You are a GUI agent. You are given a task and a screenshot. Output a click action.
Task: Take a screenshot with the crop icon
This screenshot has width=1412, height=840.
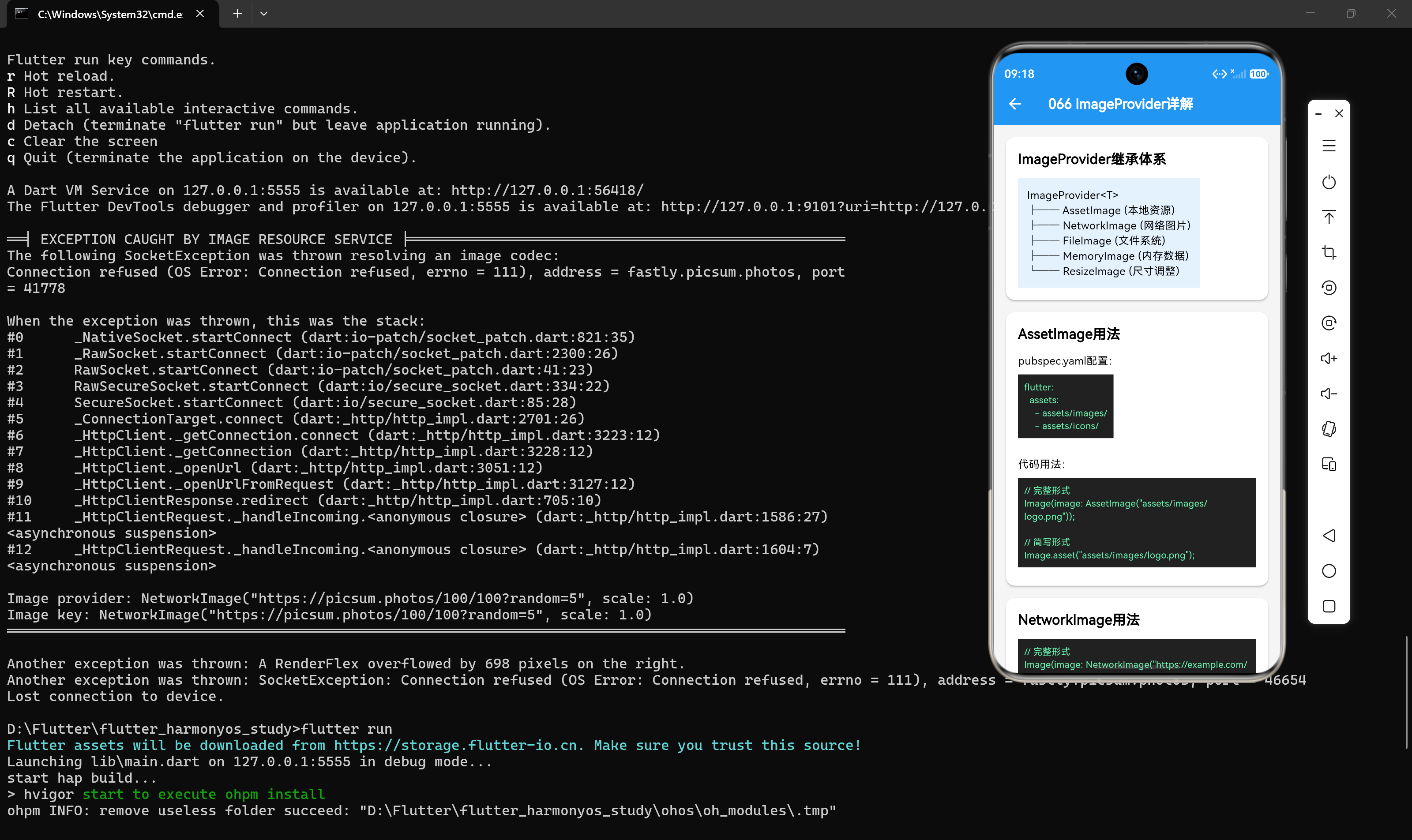(x=1329, y=252)
